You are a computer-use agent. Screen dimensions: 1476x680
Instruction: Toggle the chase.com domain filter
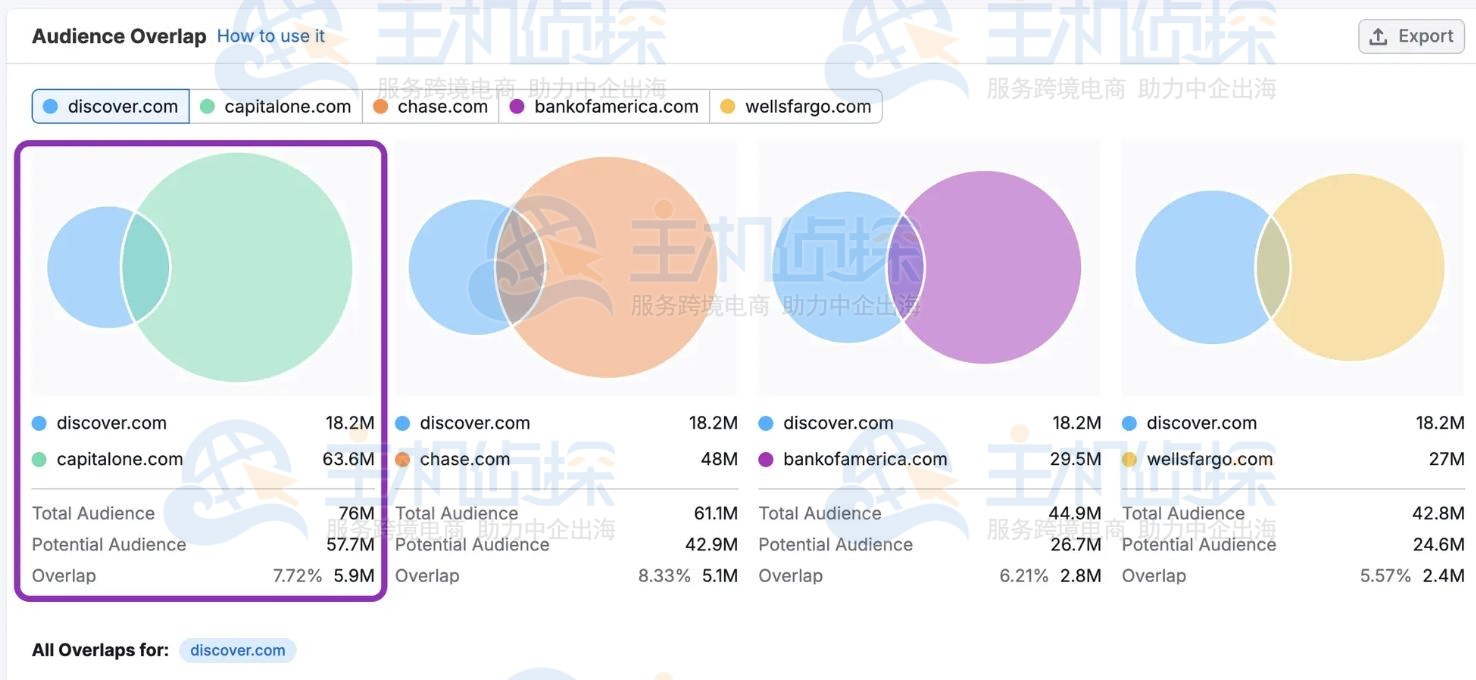430,104
